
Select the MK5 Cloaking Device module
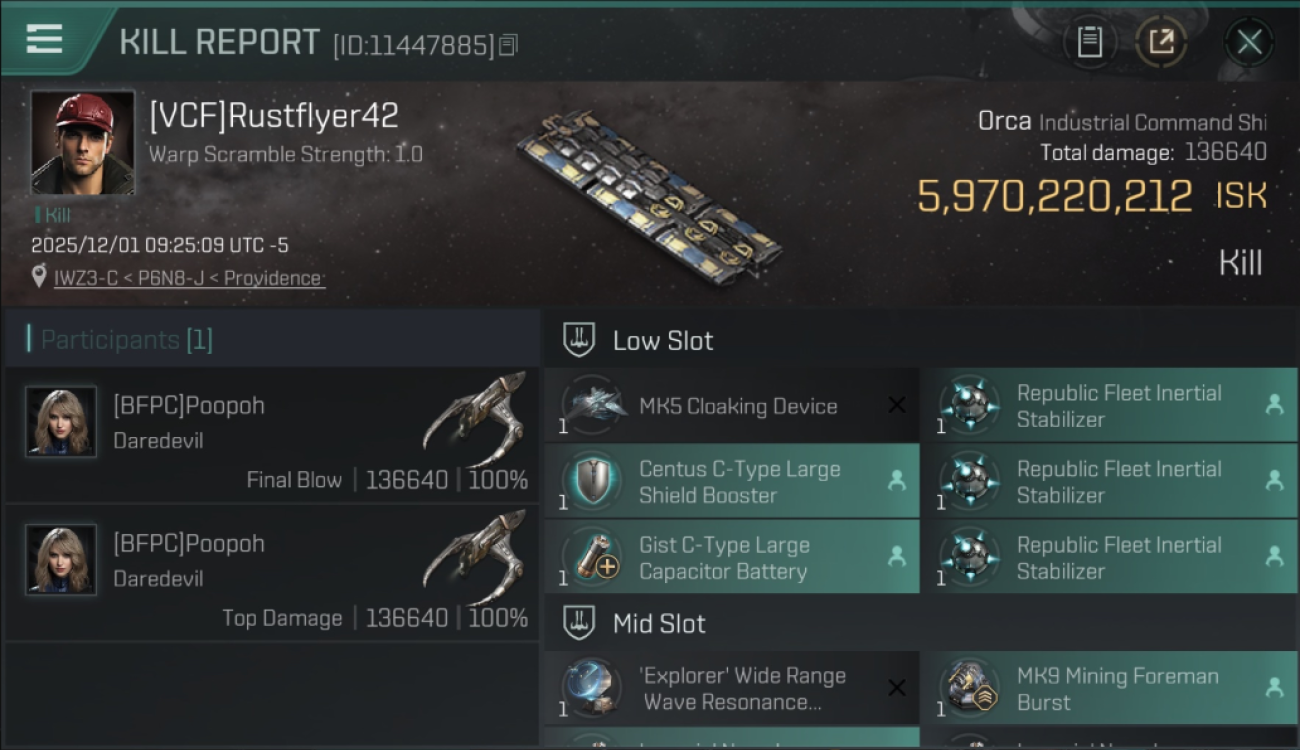(x=731, y=405)
